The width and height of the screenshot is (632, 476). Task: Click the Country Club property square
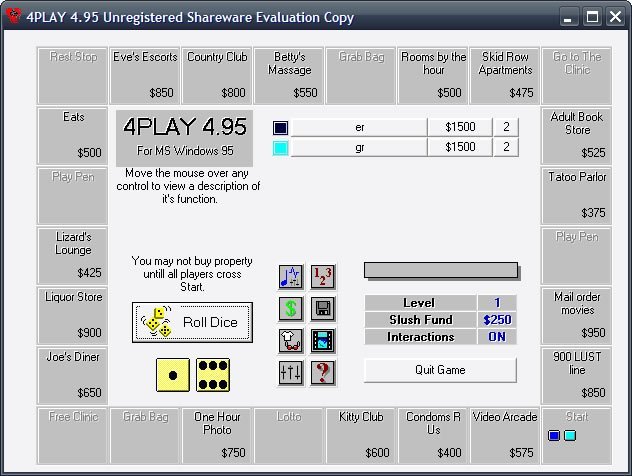click(x=217, y=76)
